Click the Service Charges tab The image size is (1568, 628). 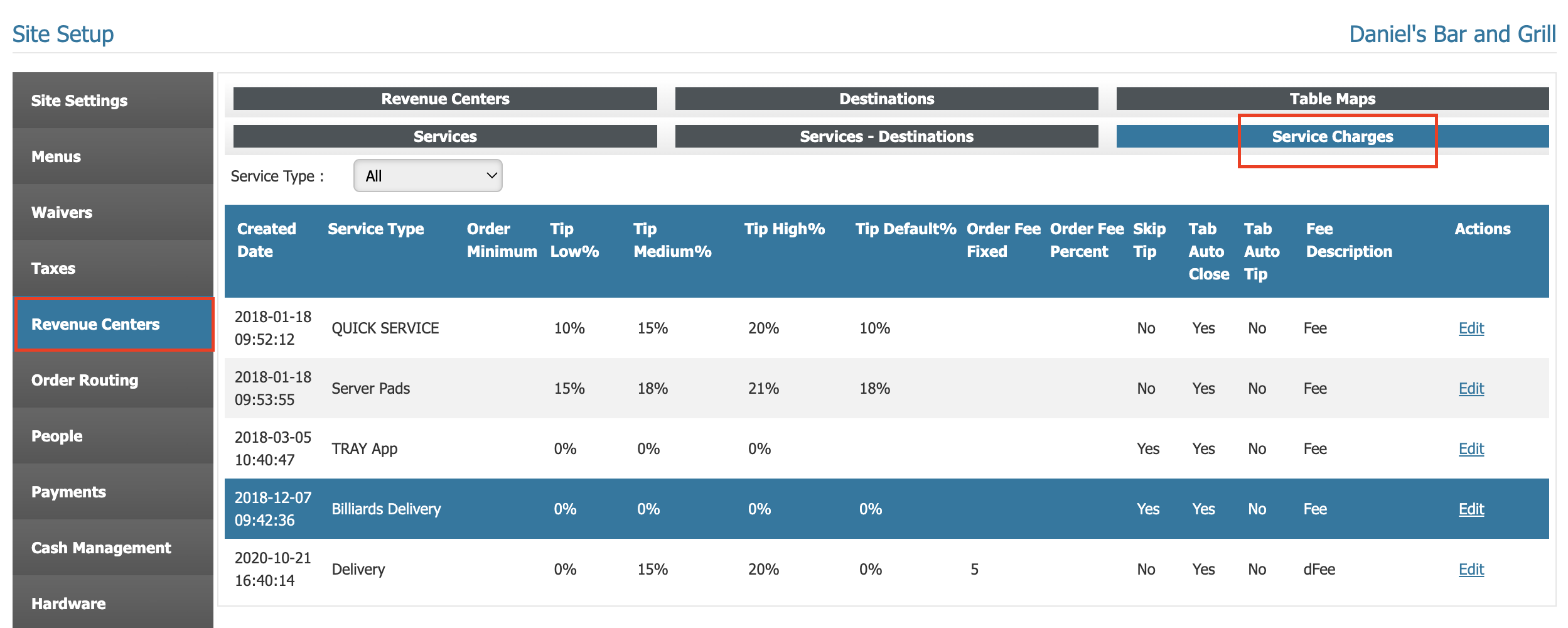point(1332,136)
